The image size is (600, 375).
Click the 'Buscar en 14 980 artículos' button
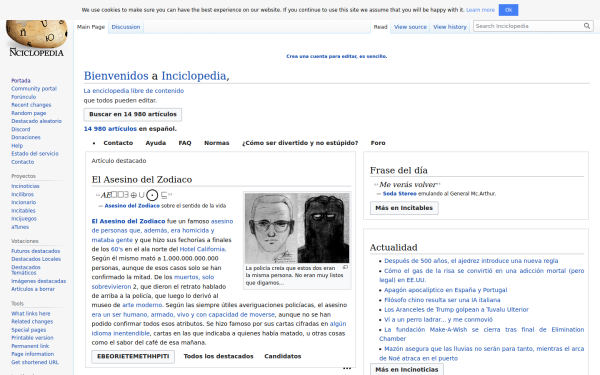click(x=133, y=114)
